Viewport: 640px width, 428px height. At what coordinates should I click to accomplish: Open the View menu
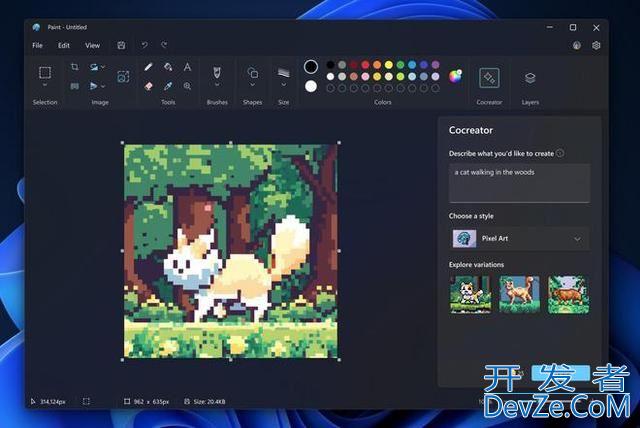[x=92, y=45]
